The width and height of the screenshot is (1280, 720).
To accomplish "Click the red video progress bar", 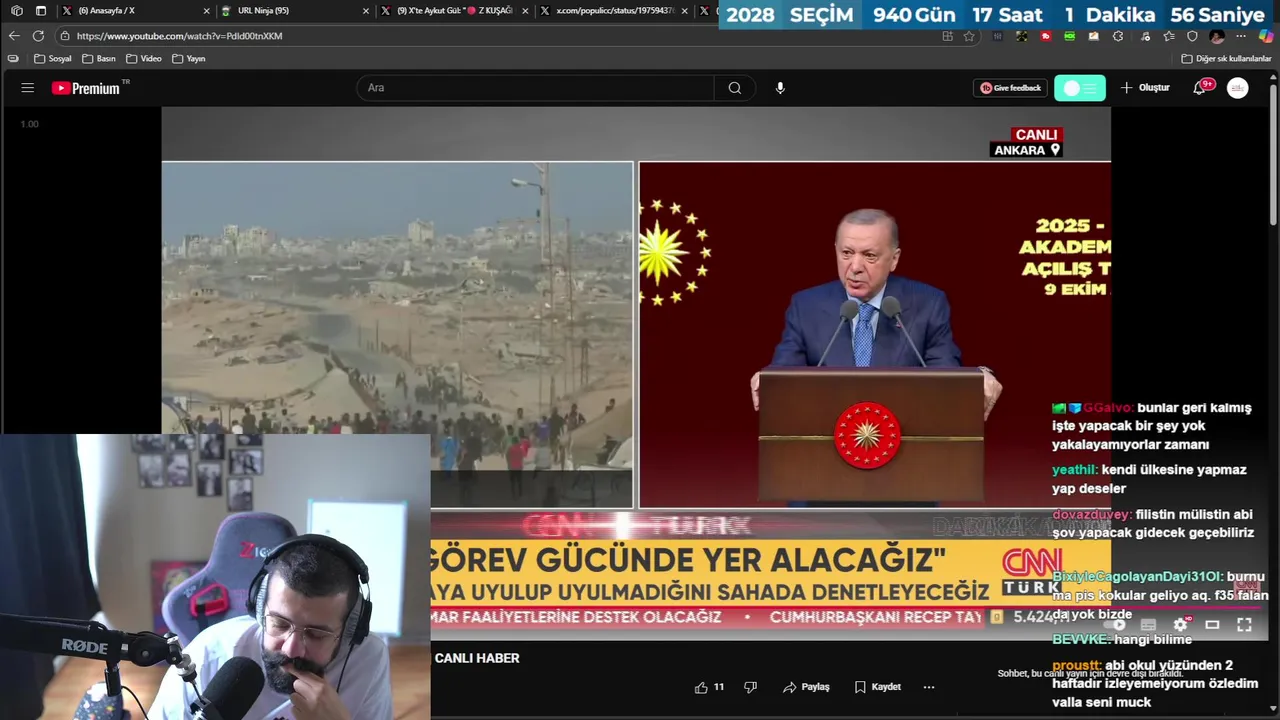I will 845,607.
